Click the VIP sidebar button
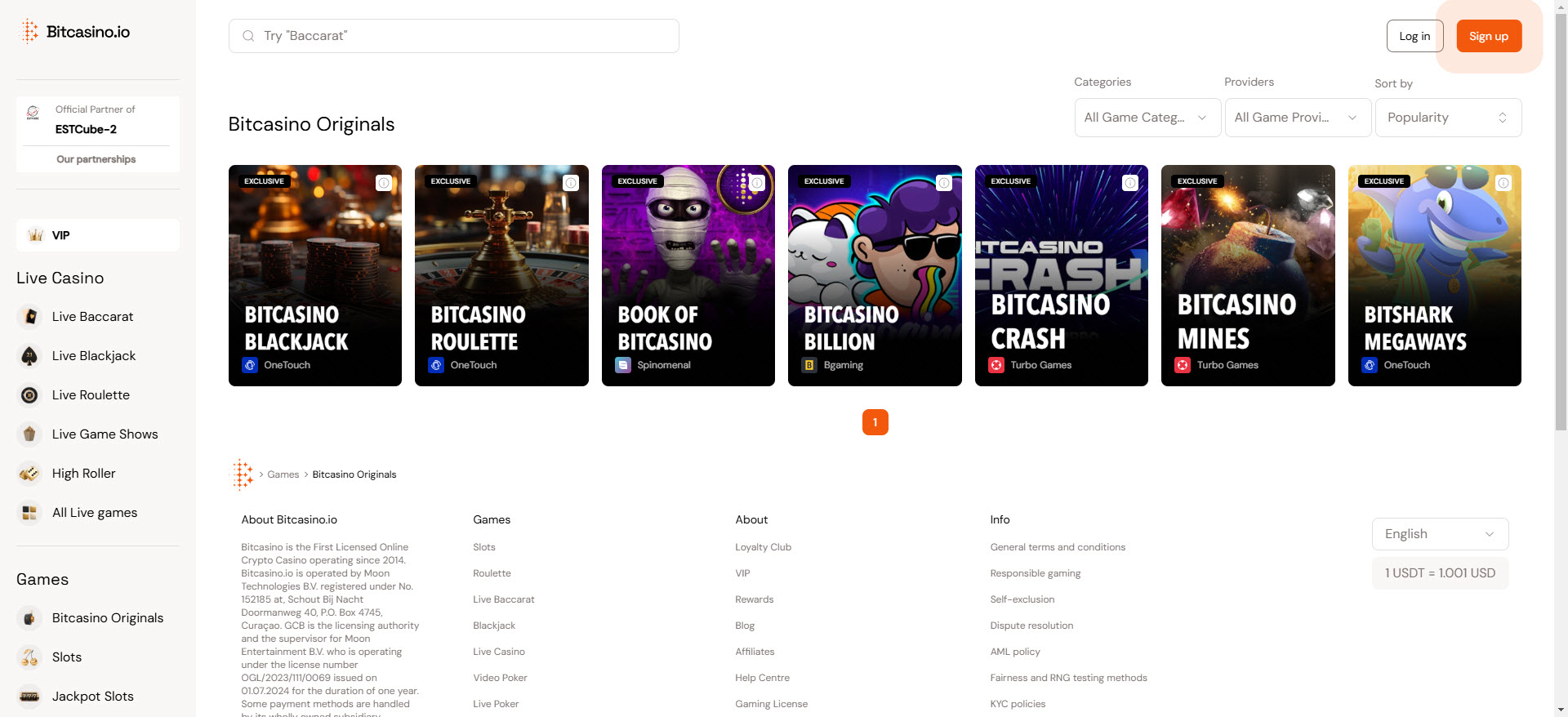 (x=98, y=235)
